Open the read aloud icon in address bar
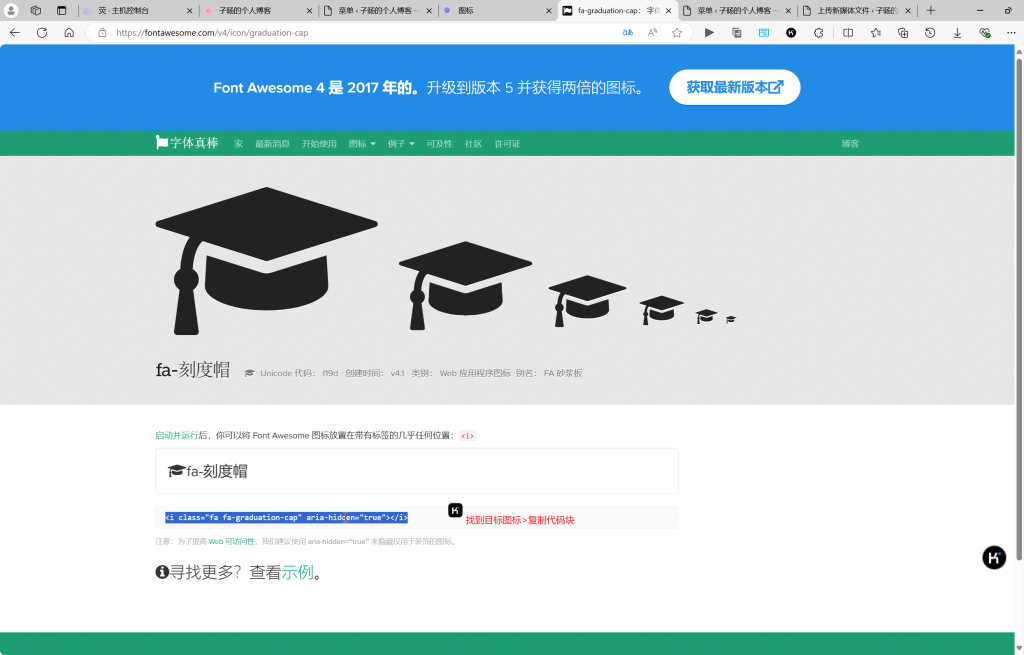The image size is (1024, 655). point(652,33)
